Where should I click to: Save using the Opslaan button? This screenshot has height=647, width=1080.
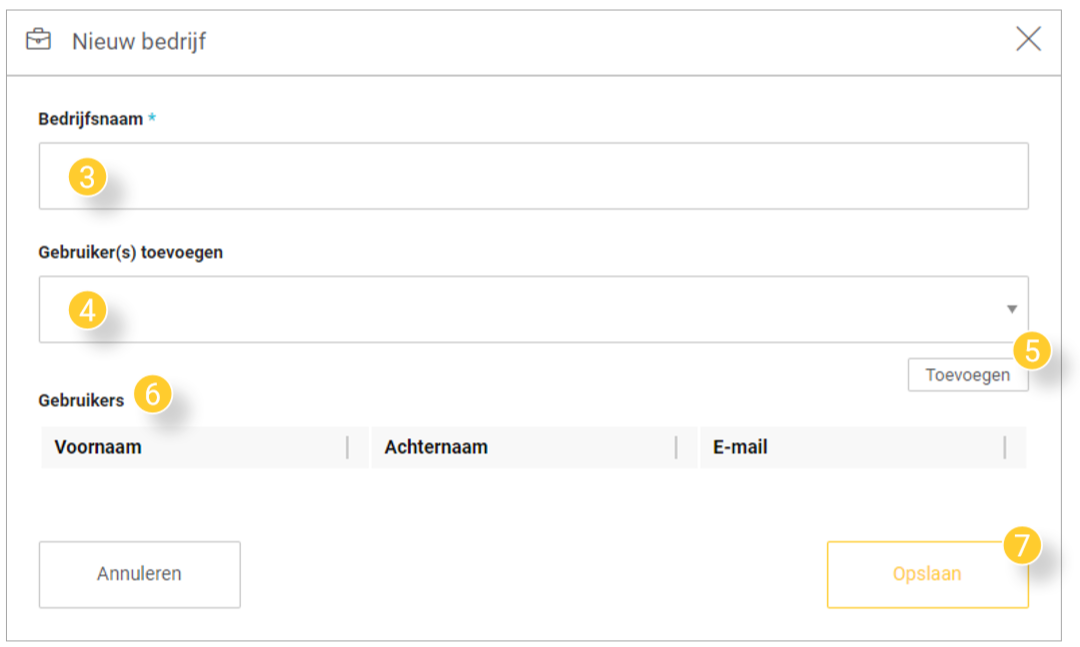click(x=926, y=574)
